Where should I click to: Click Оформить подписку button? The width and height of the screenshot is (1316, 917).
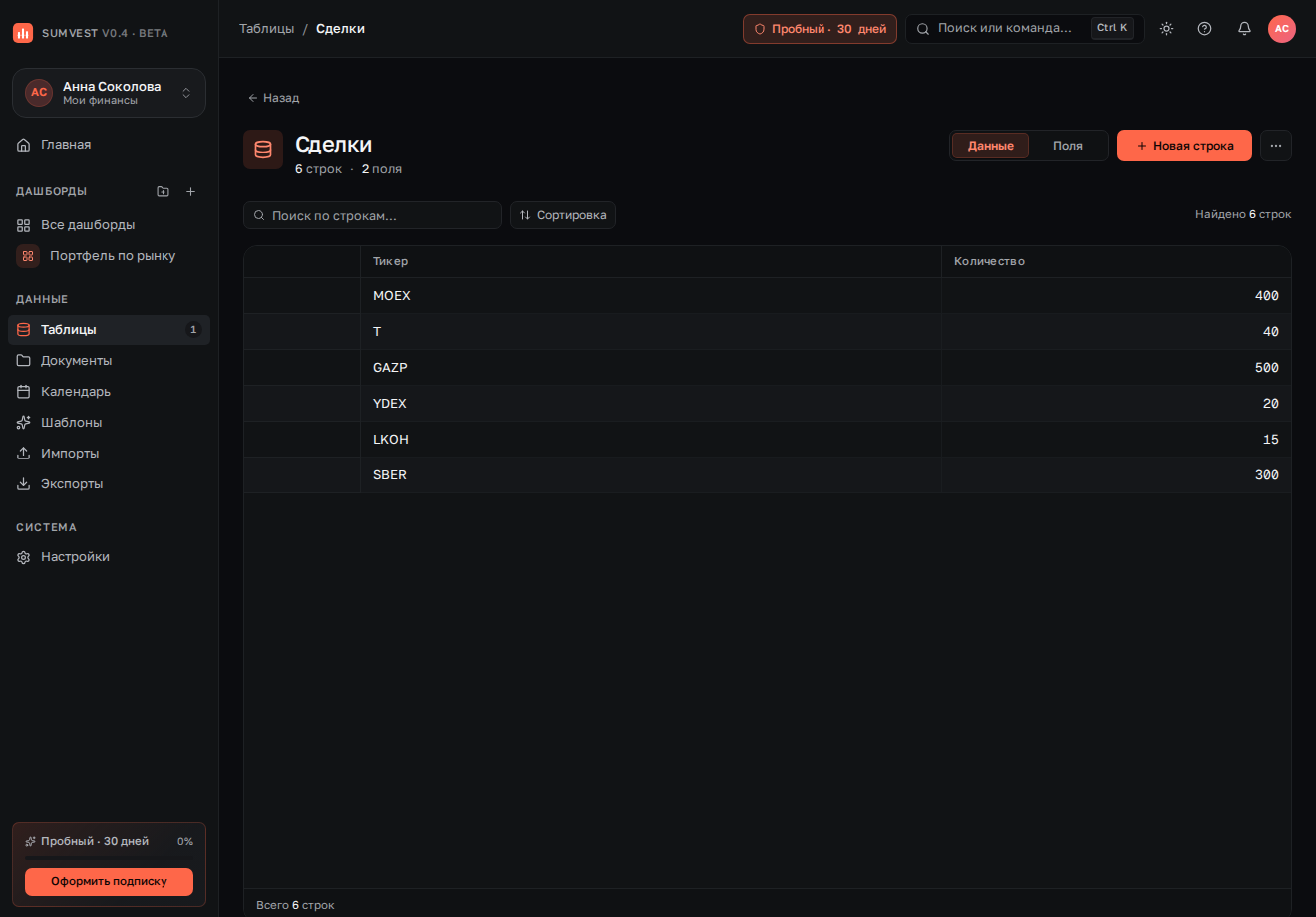(110, 881)
